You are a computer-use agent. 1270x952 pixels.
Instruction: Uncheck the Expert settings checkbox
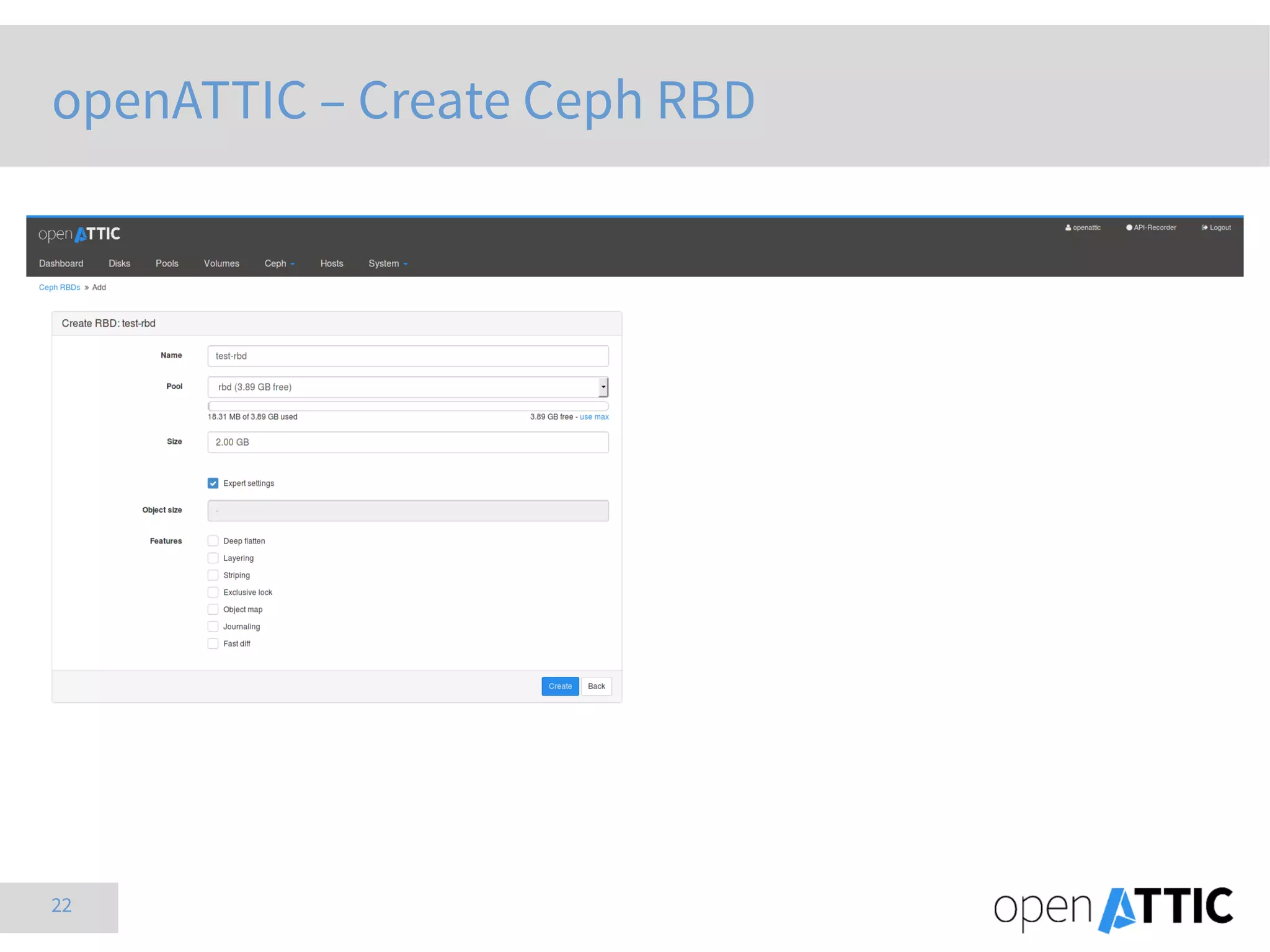click(213, 483)
